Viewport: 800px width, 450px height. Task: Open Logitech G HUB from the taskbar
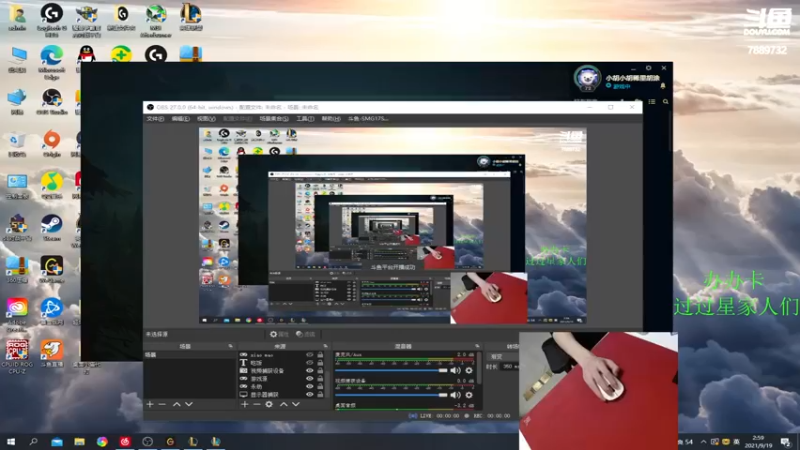tap(170, 441)
